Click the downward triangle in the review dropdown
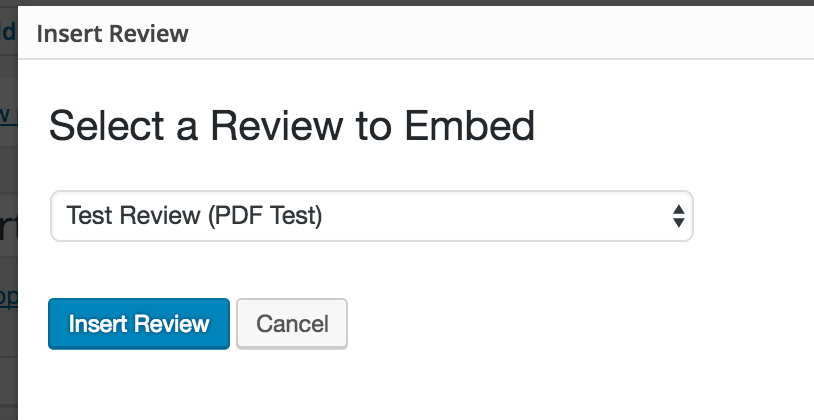 tap(678, 223)
